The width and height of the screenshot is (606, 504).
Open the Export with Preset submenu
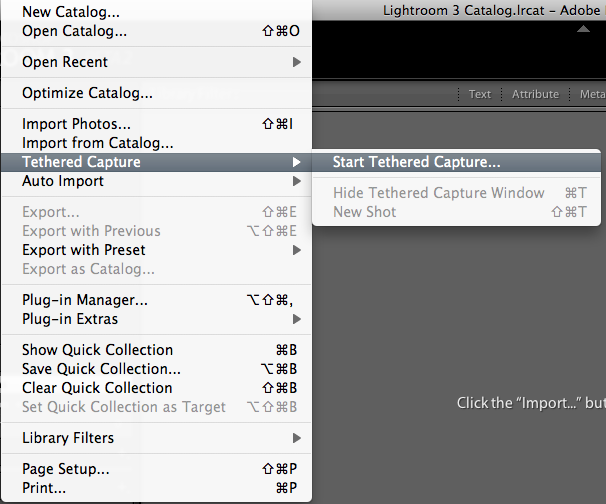coord(84,250)
